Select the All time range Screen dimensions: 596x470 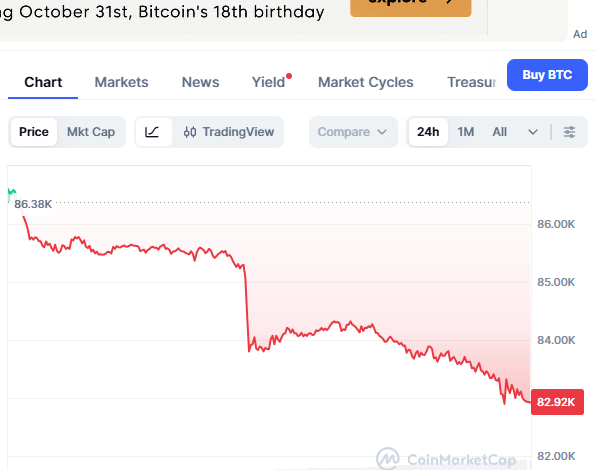pos(499,132)
